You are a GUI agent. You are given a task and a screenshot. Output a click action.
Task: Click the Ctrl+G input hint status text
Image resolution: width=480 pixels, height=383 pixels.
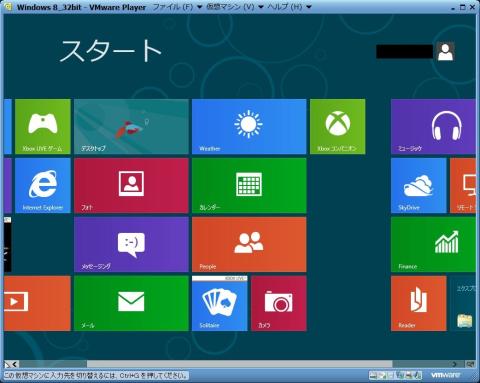point(96,375)
